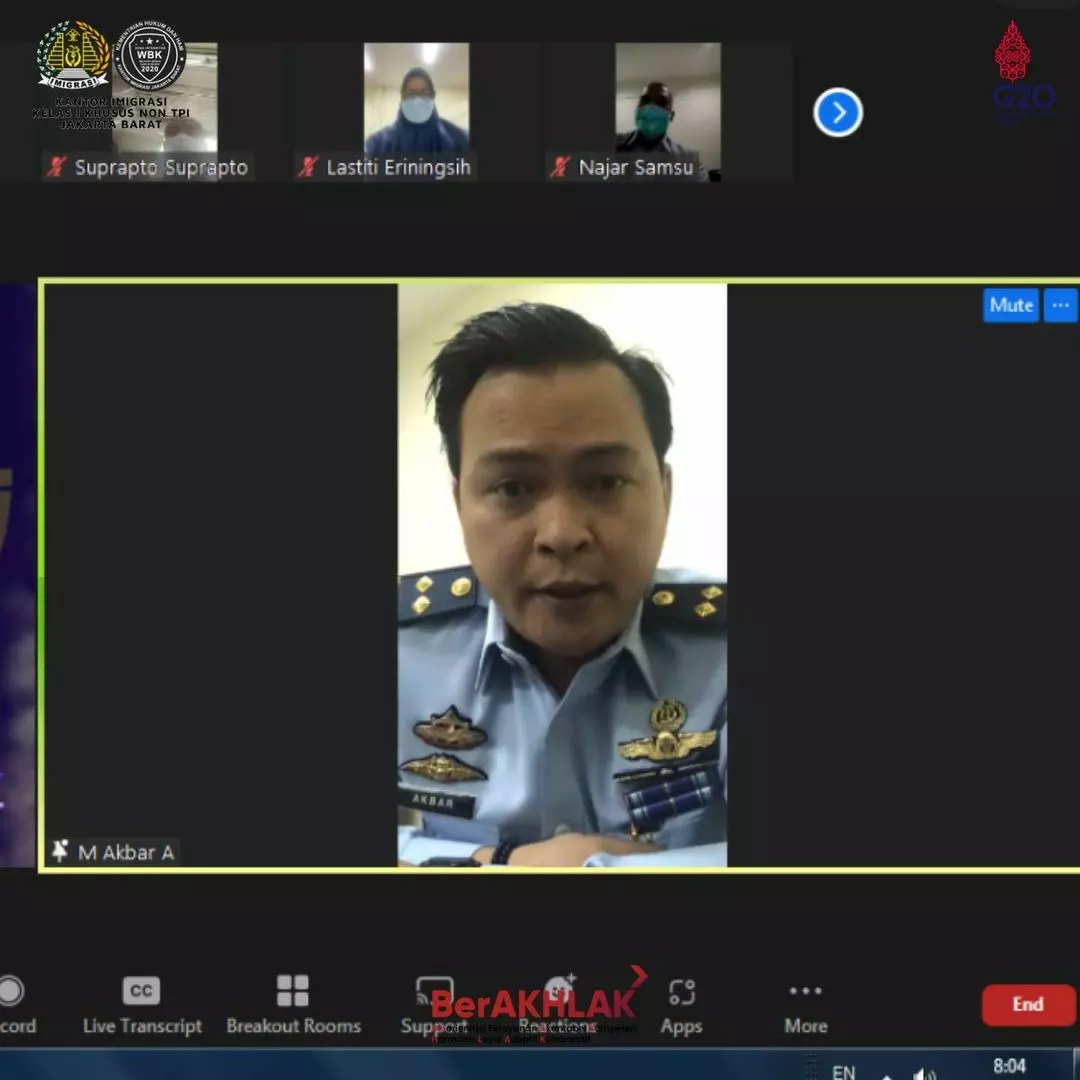Image resolution: width=1080 pixels, height=1080 pixels.
Task: Open the Reactions panel
Action: point(559,1005)
